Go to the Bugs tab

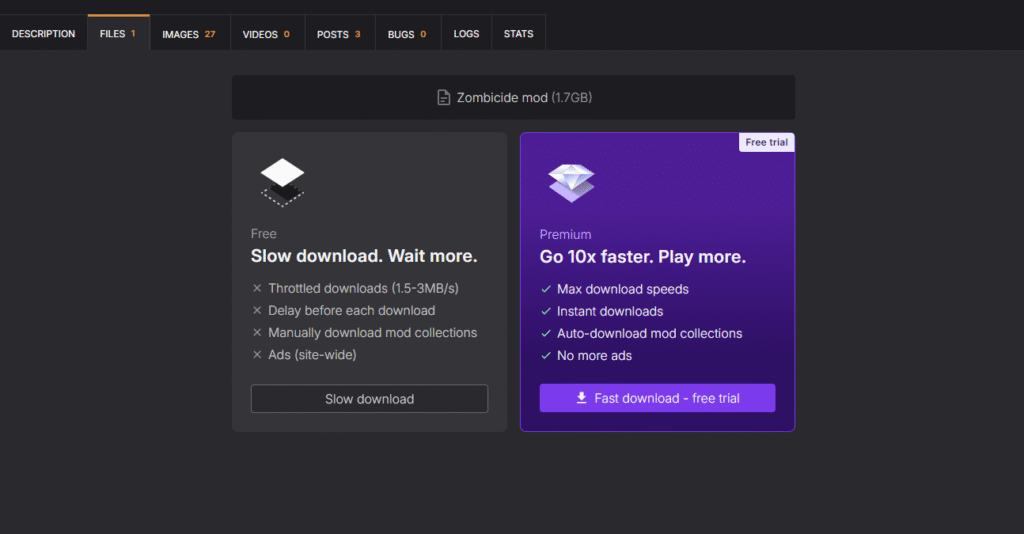pos(407,34)
